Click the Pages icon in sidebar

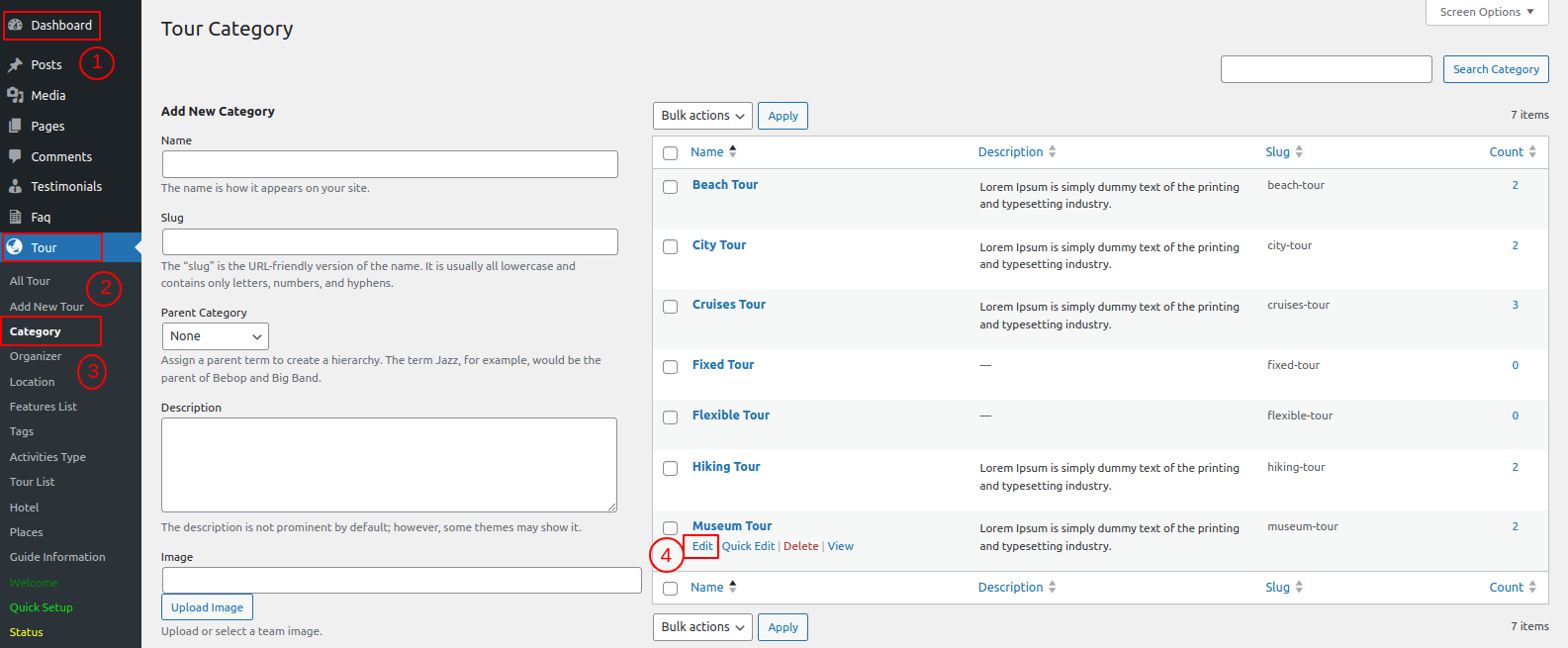[15, 127]
